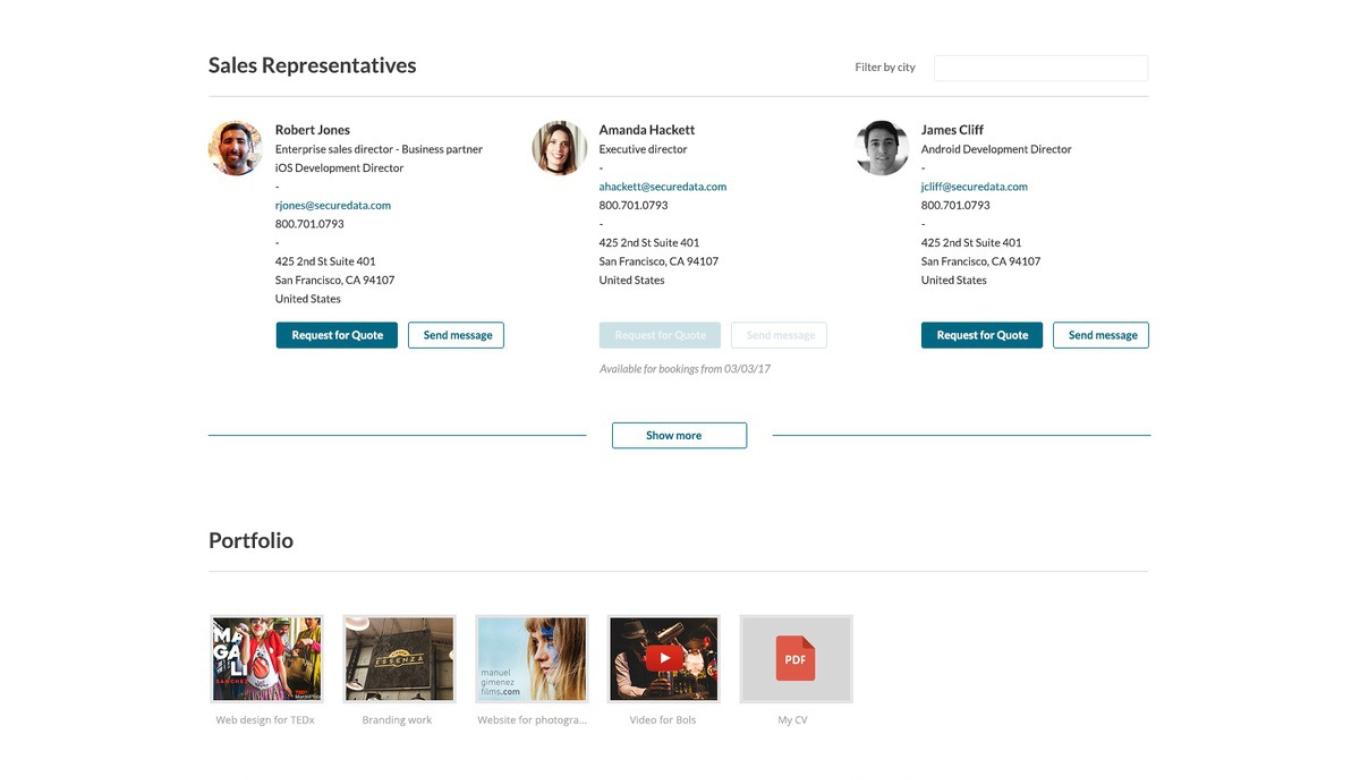Click the Portfolio heading
This screenshot has width=1360, height=780.
point(251,540)
